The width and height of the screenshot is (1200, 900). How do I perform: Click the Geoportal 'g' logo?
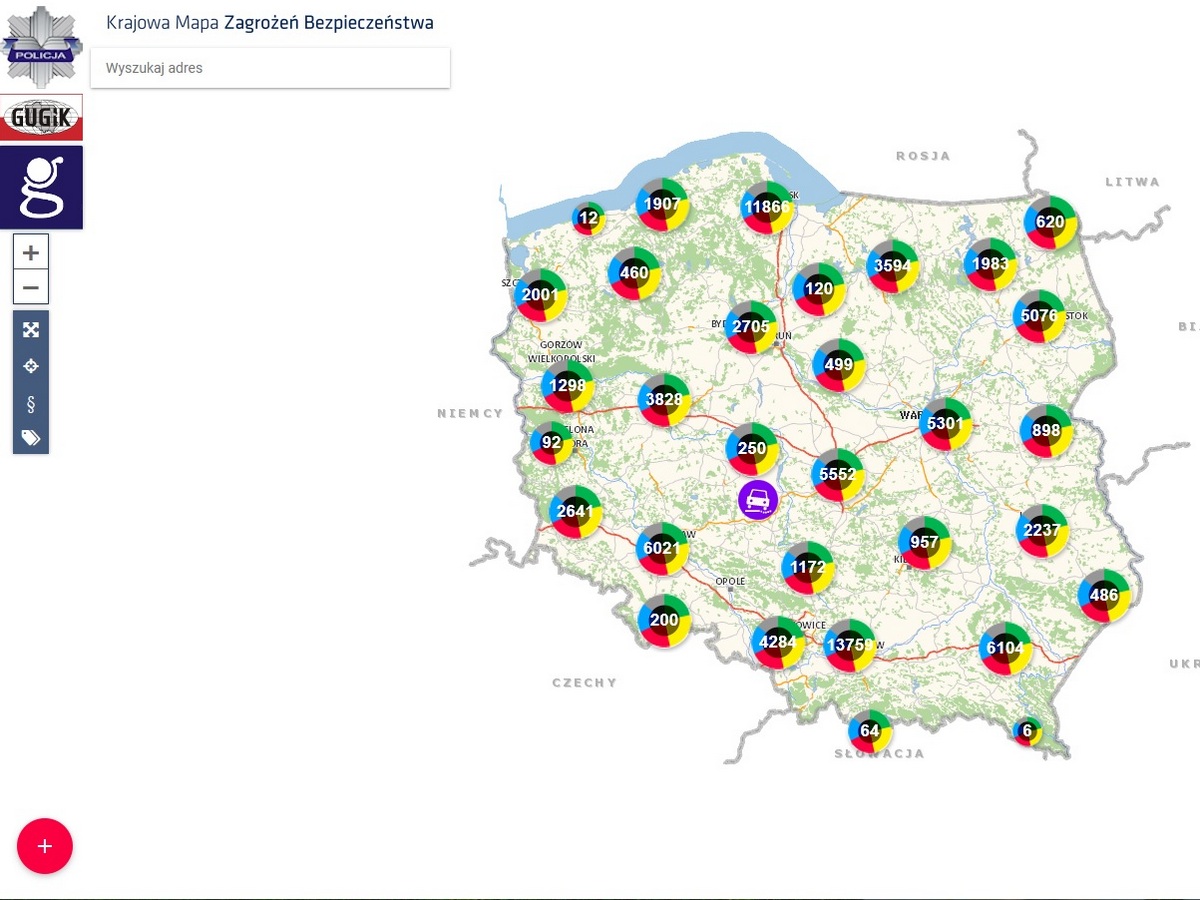click(x=41, y=187)
